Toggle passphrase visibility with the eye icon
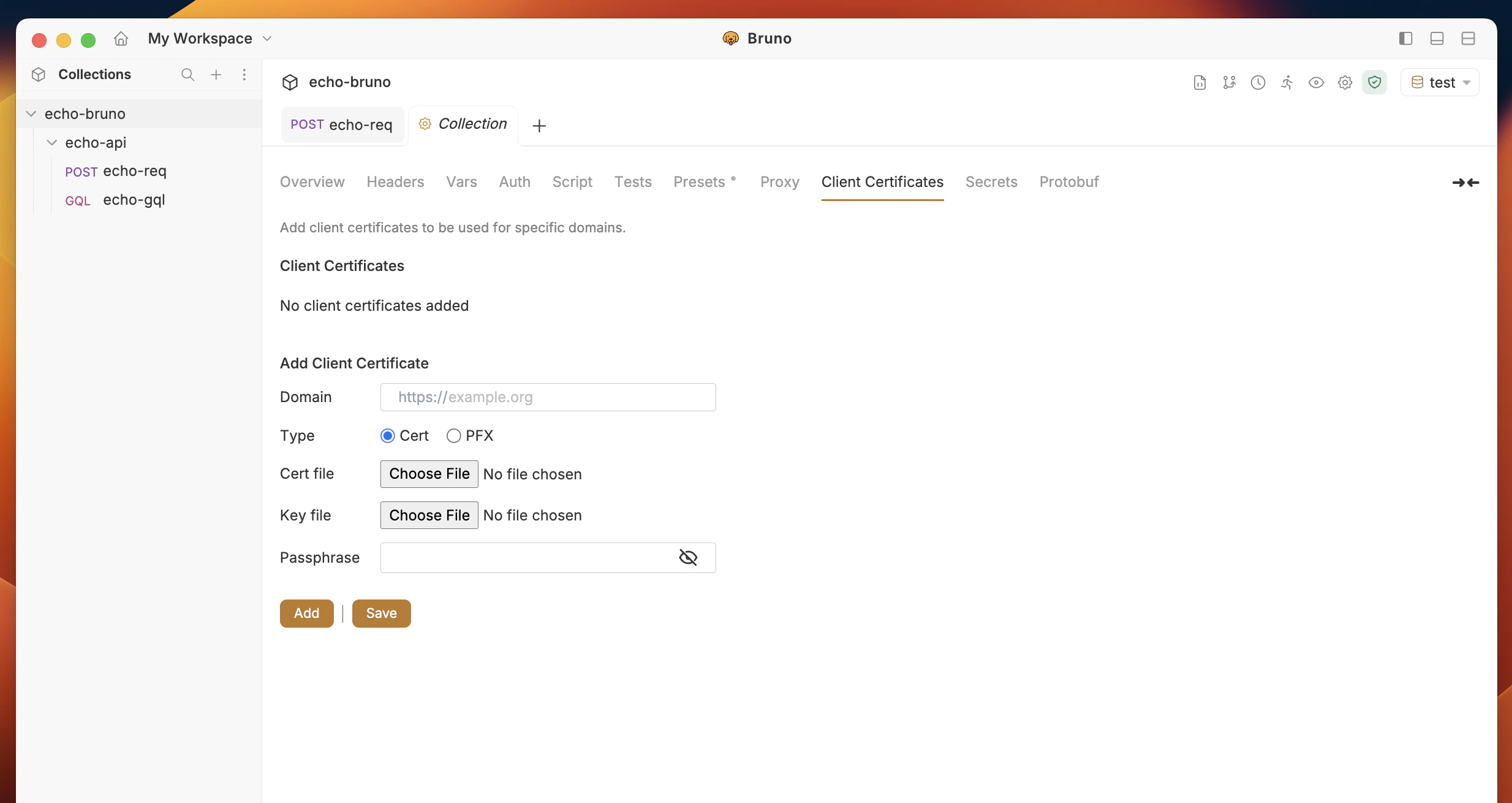 [x=688, y=557]
